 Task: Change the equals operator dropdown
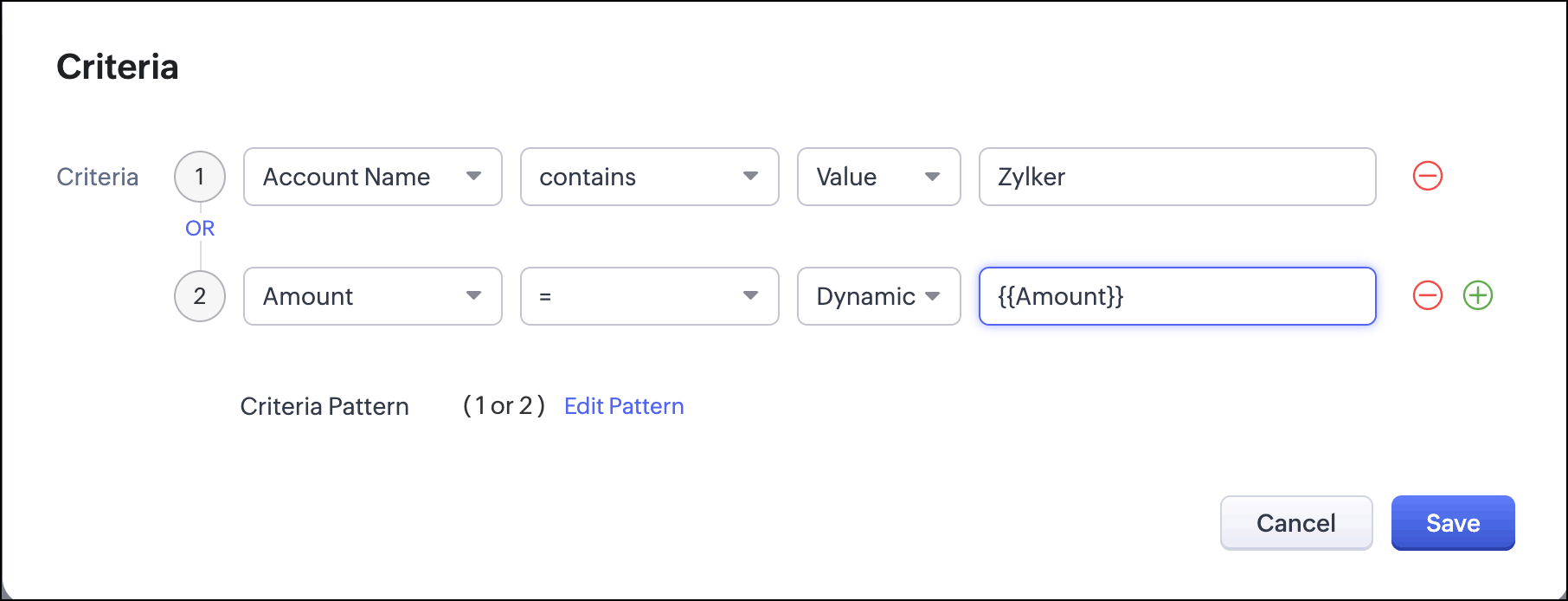pos(650,296)
